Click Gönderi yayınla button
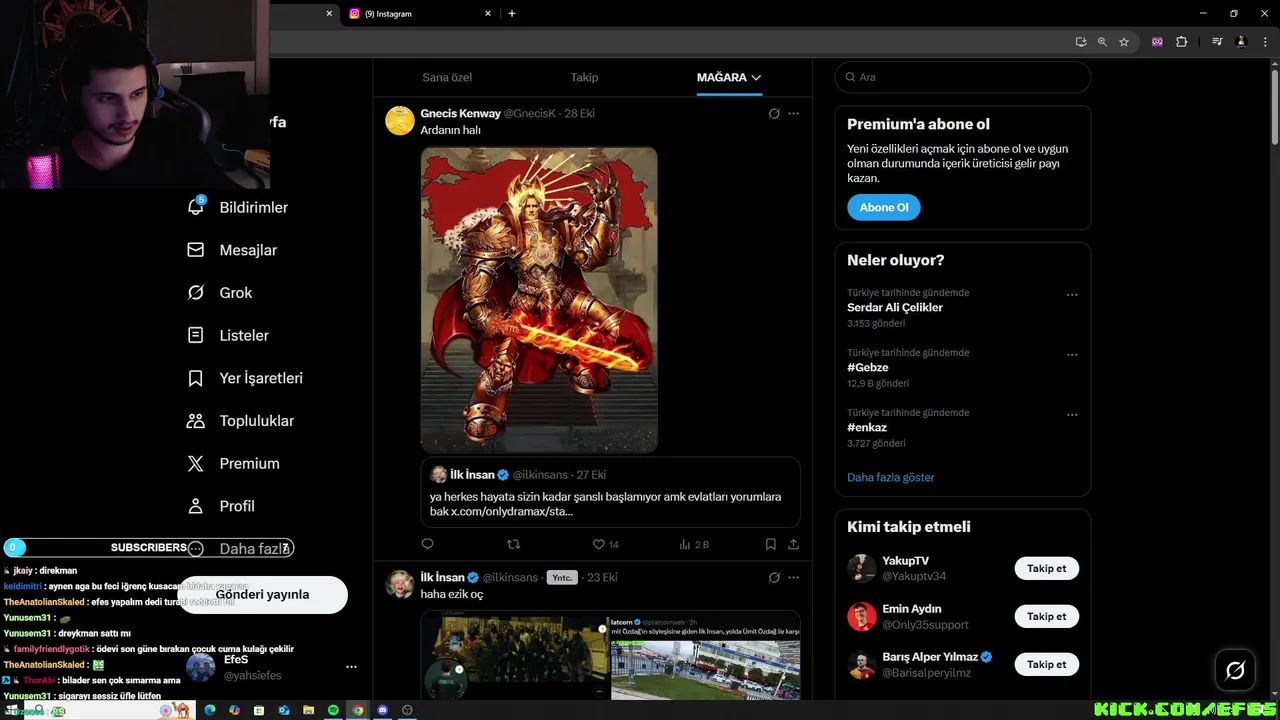Image resolution: width=1280 pixels, height=720 pixels. click(x=262, y=594)
